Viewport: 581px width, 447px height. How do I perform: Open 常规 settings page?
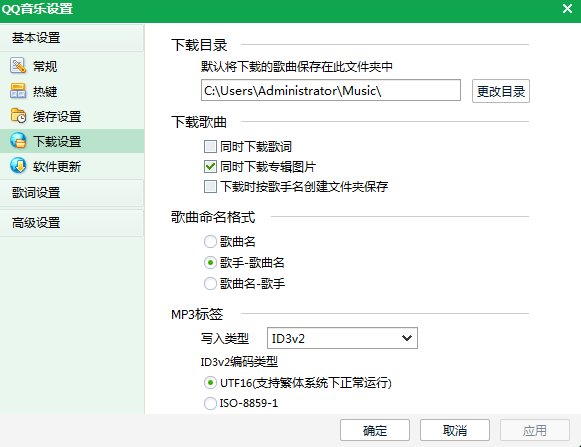[72, 66]
